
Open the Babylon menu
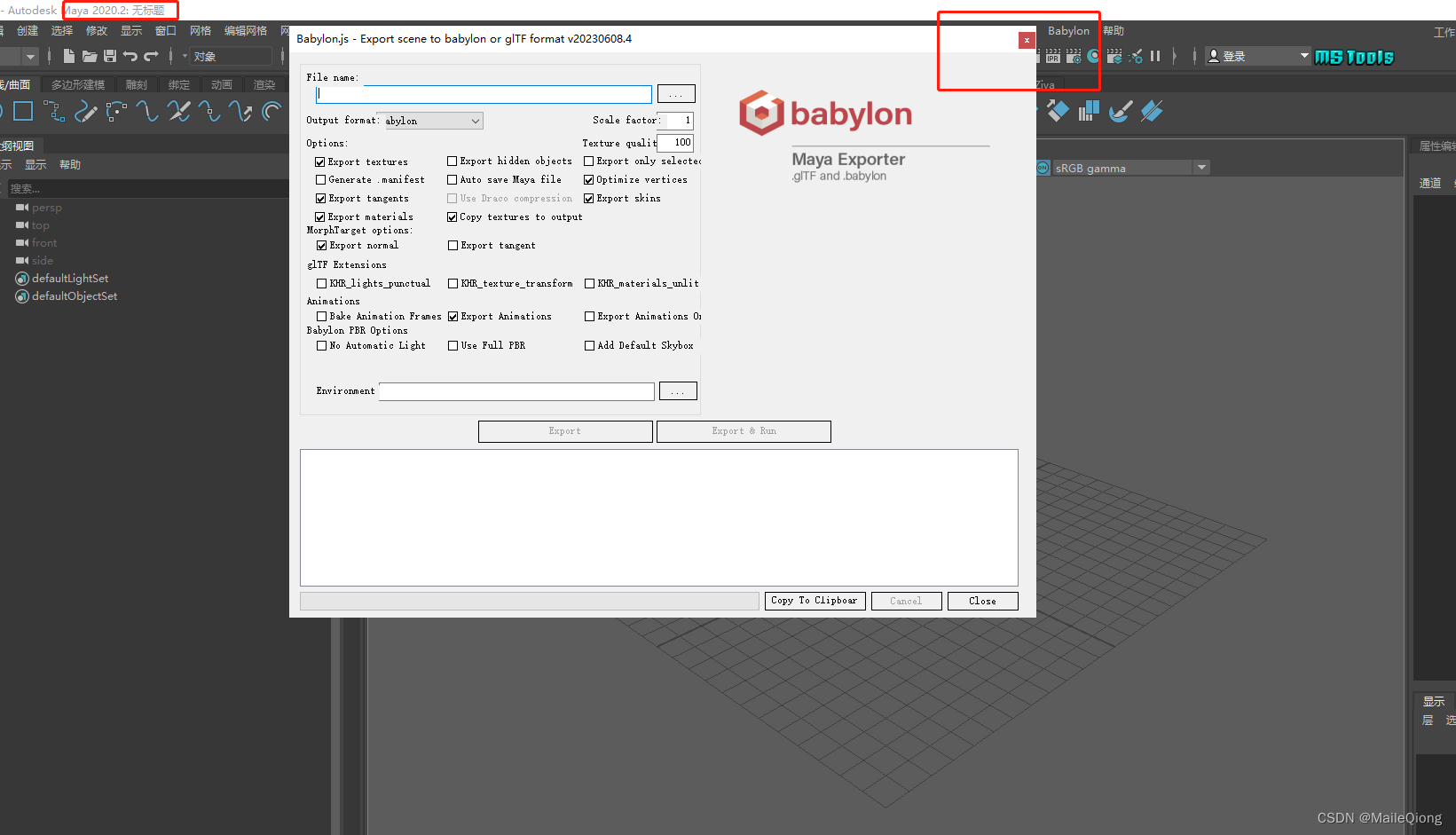click(1068, 31)
